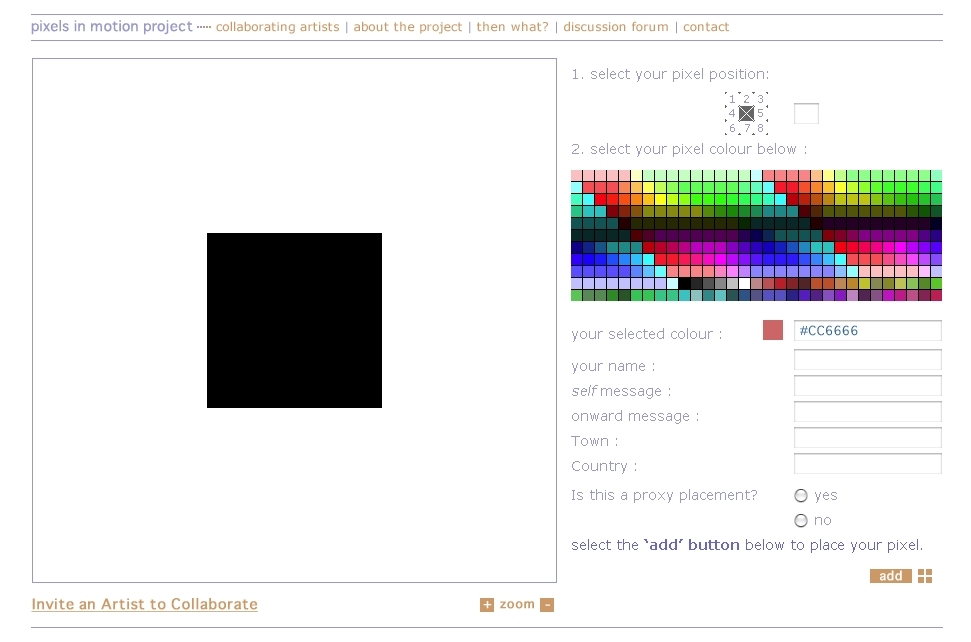Screen dimensions: 971x642
Task: Select pixel position 1 in the selector
Action: 732,99
